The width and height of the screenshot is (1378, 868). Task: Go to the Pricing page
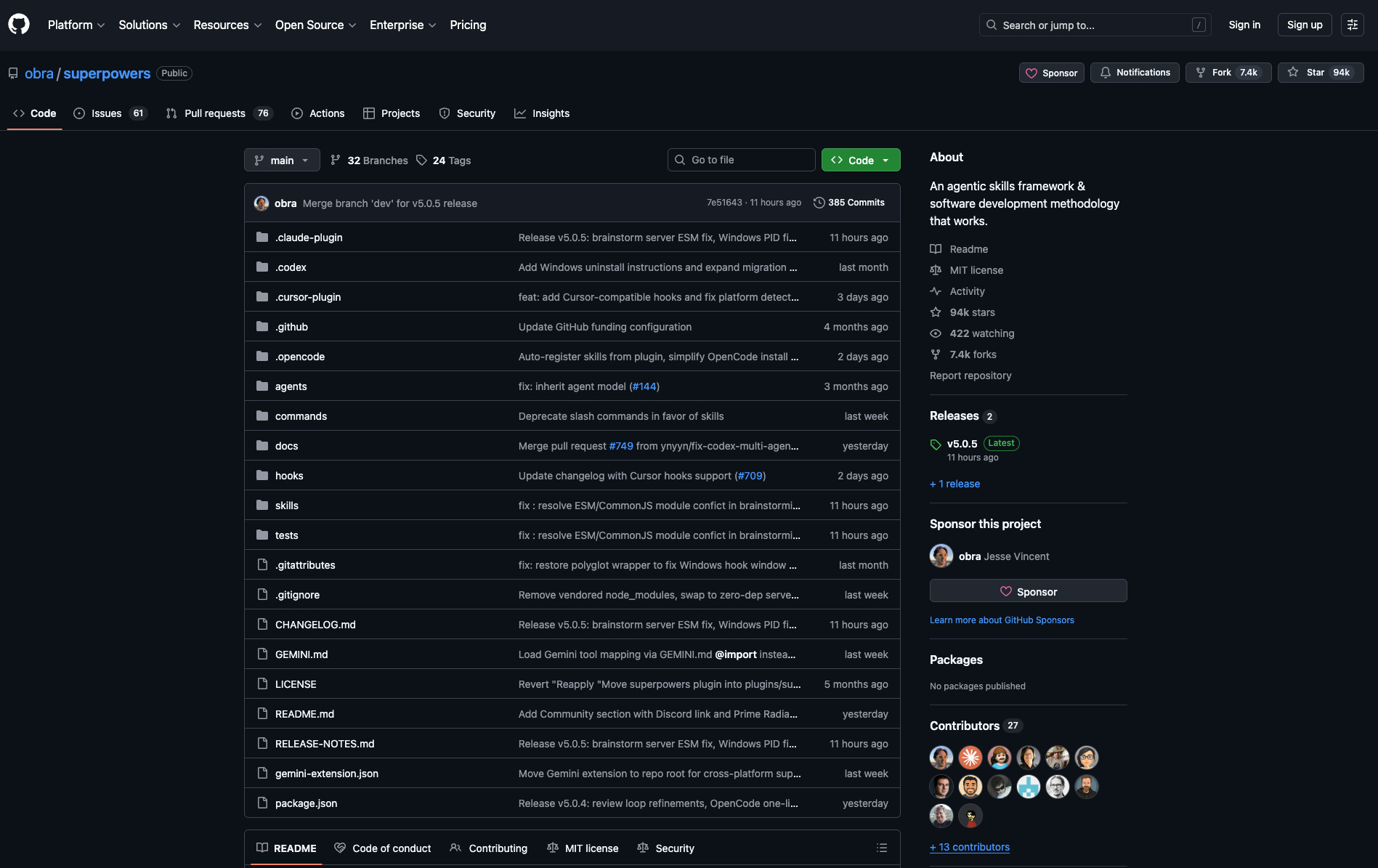coord(468,25)
